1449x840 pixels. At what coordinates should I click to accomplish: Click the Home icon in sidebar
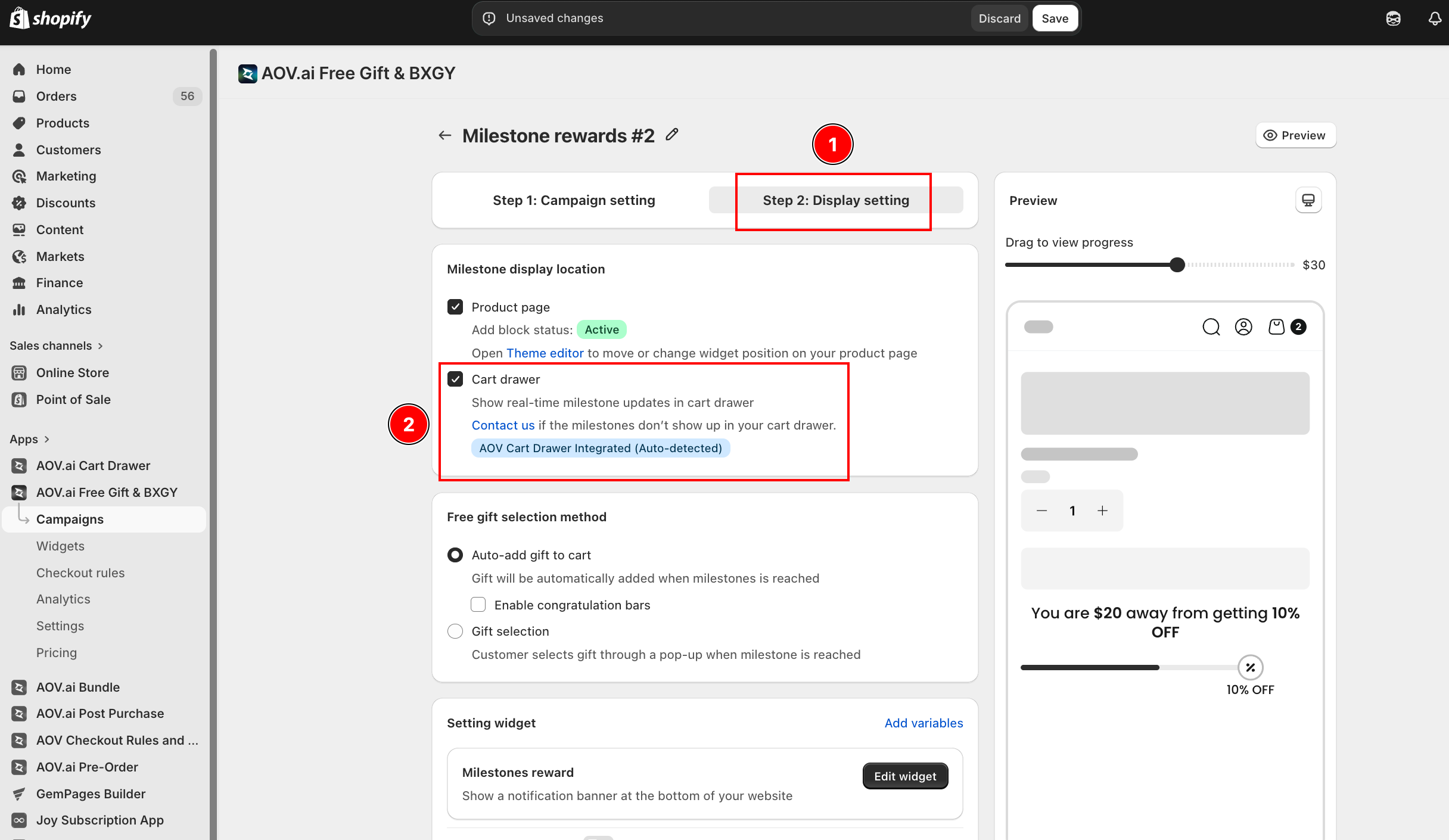click(x=19, y=70)
